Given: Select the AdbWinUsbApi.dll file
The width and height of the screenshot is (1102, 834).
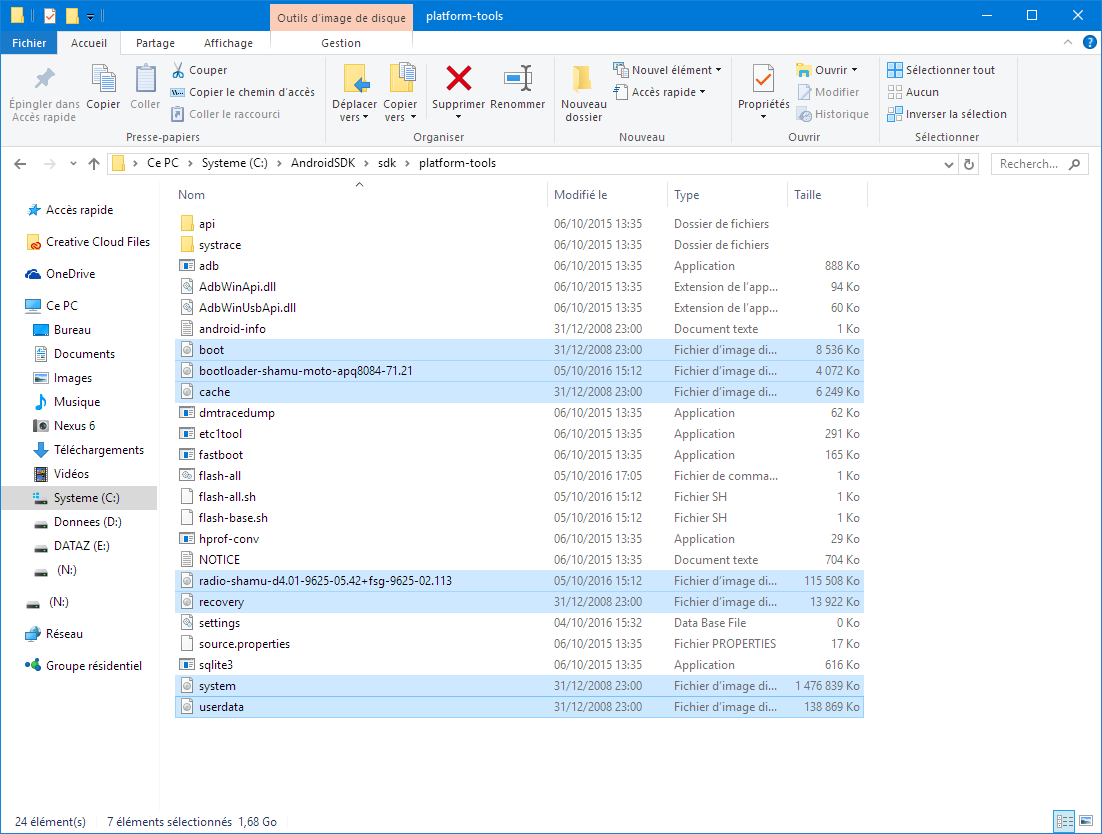Looking at the screenshot, I should (519, 308).
